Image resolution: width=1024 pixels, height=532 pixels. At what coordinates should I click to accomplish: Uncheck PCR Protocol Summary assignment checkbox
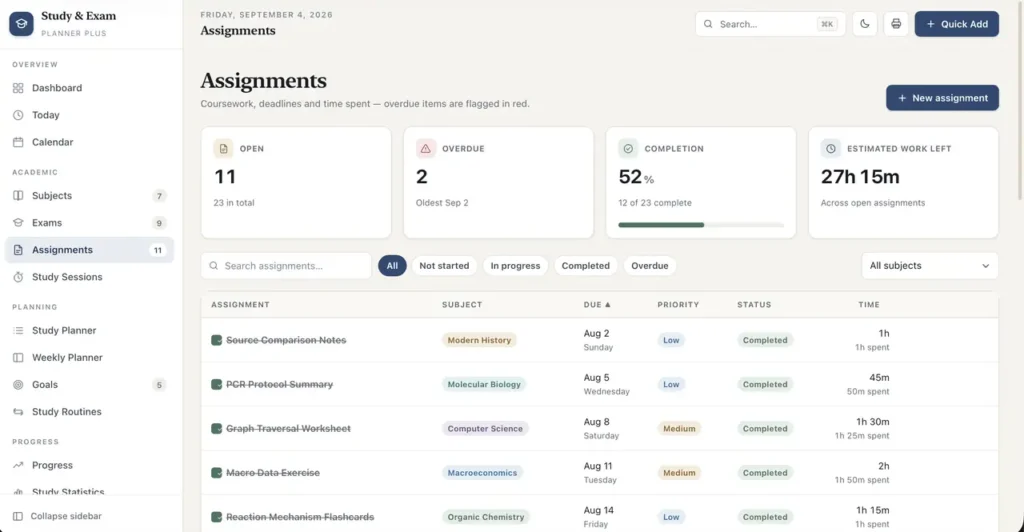[x=216, y=384]
